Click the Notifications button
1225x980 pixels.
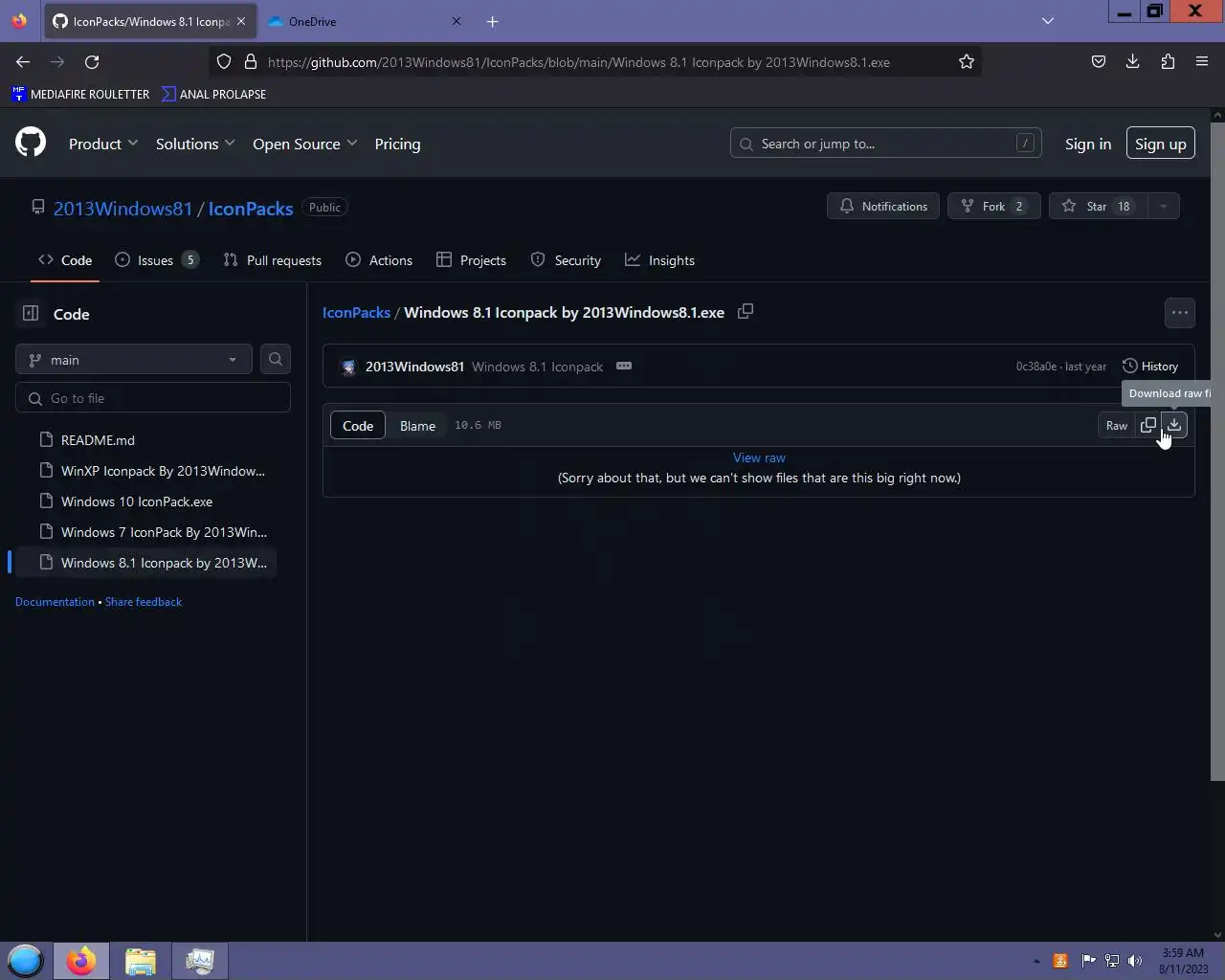(883, 207)
